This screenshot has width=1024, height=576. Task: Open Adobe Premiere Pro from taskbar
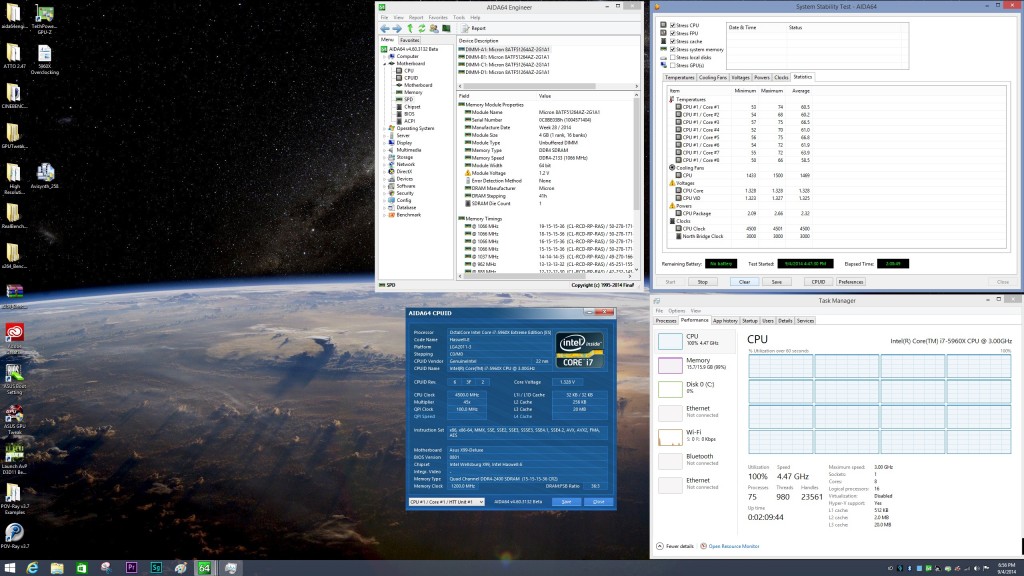tap(131, 568)
